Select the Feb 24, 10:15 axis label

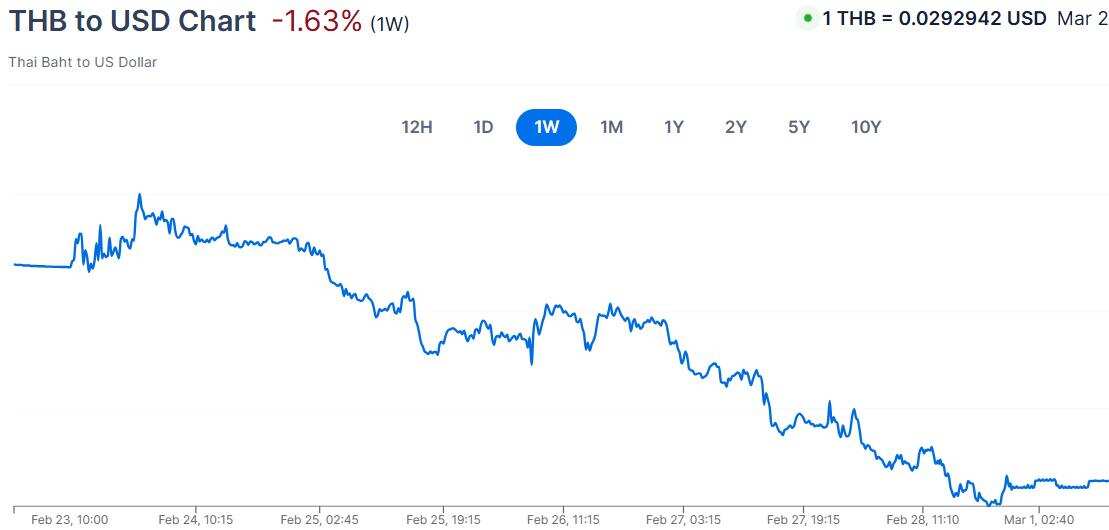click(195, 520)
